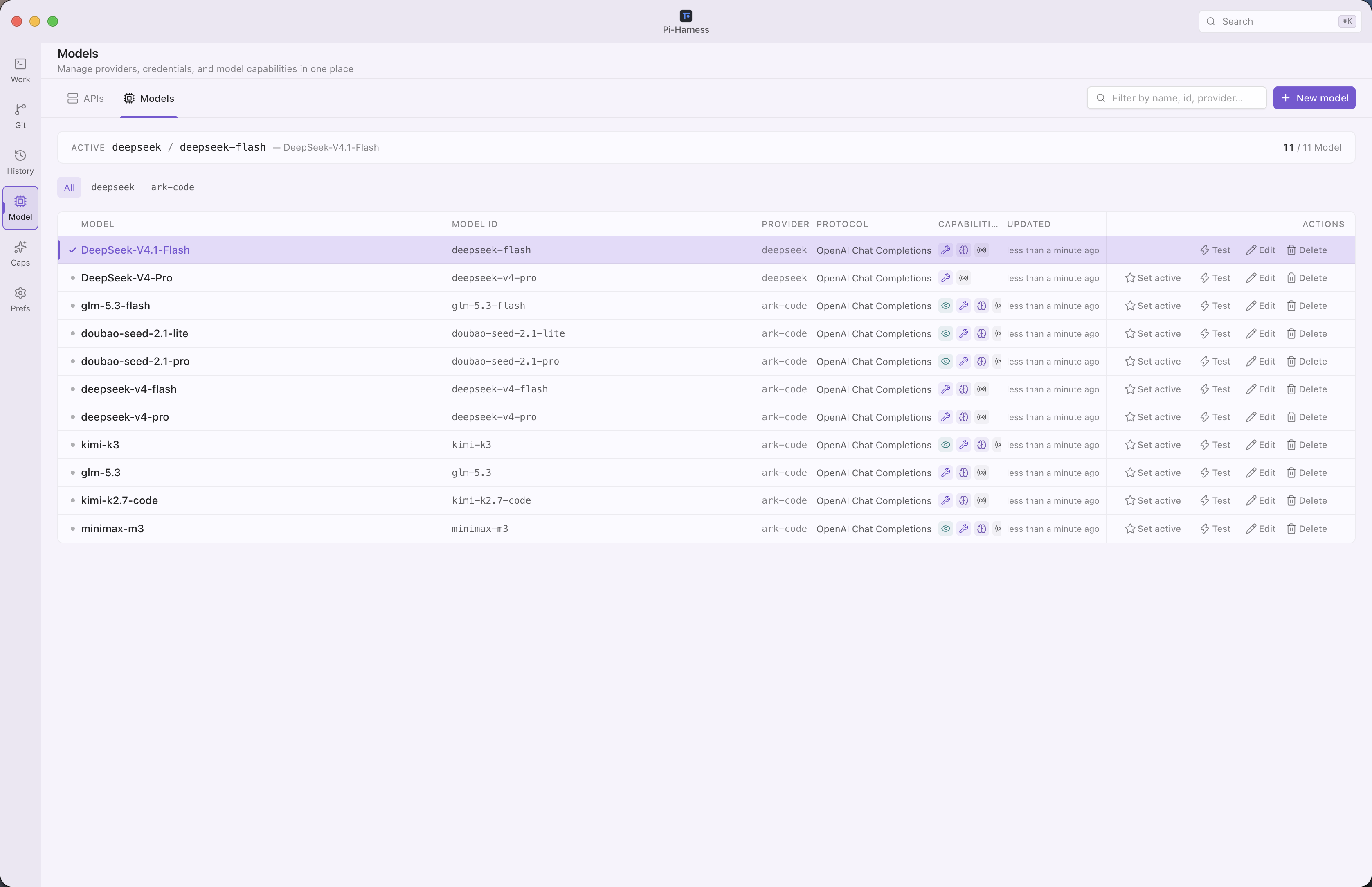Open the Prefs gear icon
The height and width of the screenshot is (887, 1372).
point(20,299)
